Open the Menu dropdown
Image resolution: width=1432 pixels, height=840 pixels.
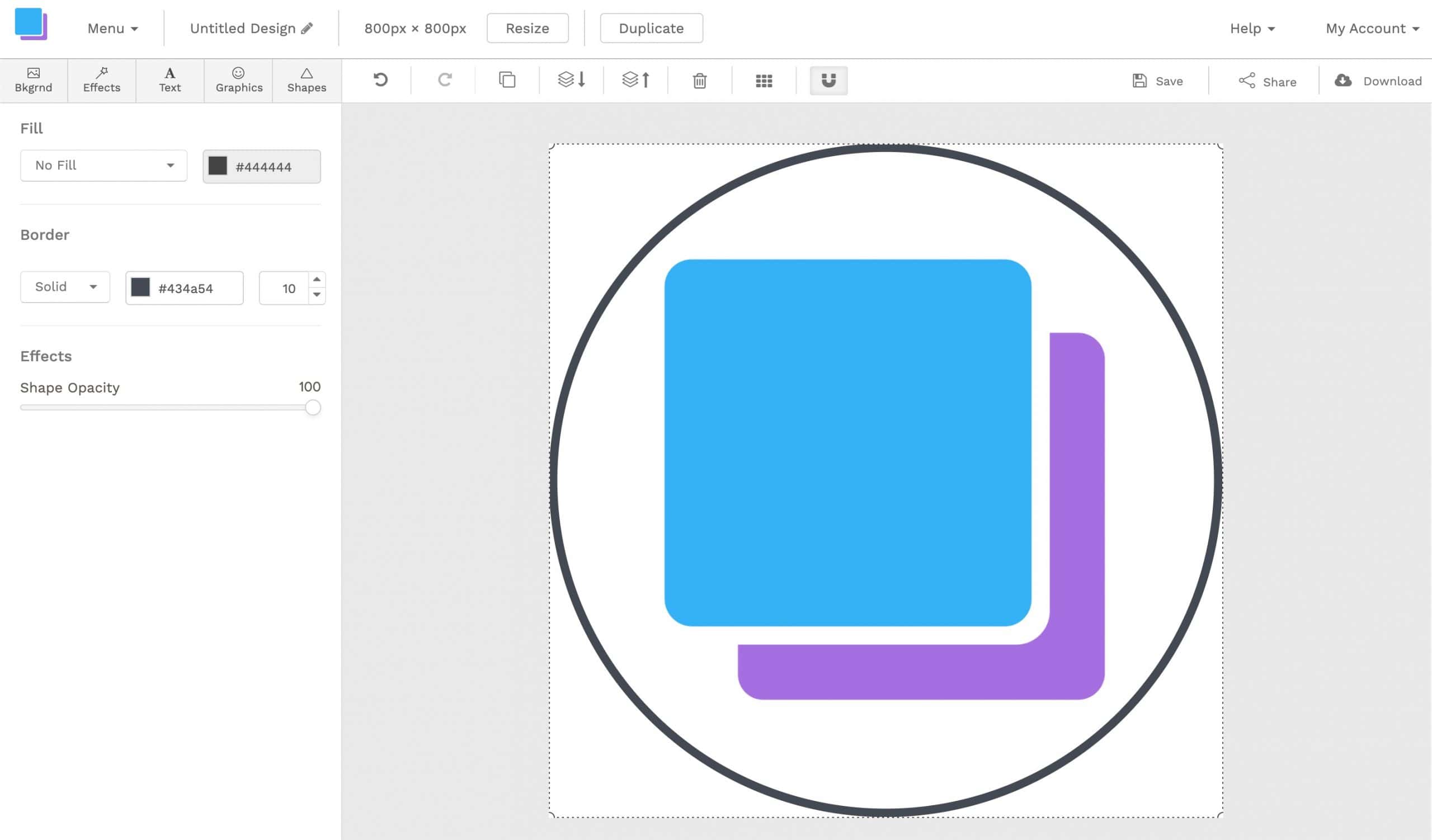pyautogui.click(x=110, y=28)
